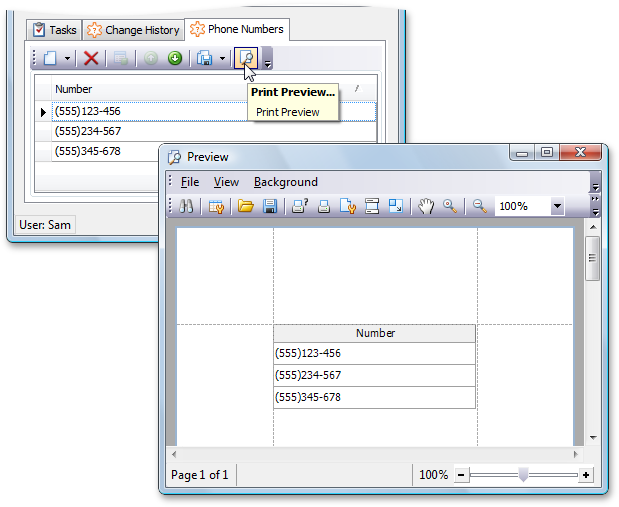Click the Customize icon in Preview toolbar
The width and height of the screenshot is (619, 507).
pos(216,206)
